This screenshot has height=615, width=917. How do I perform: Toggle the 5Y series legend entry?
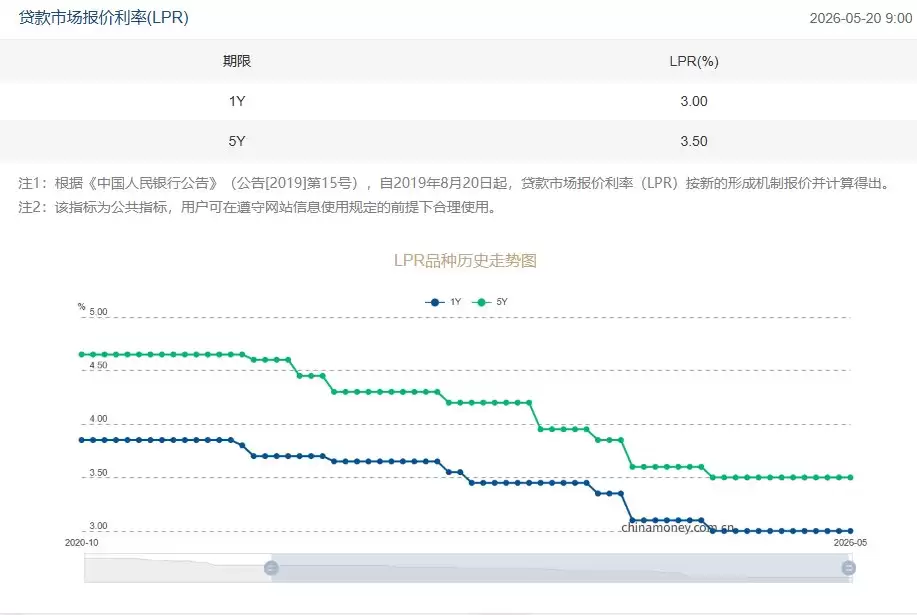pyautogui.click(x=490, y=302)
